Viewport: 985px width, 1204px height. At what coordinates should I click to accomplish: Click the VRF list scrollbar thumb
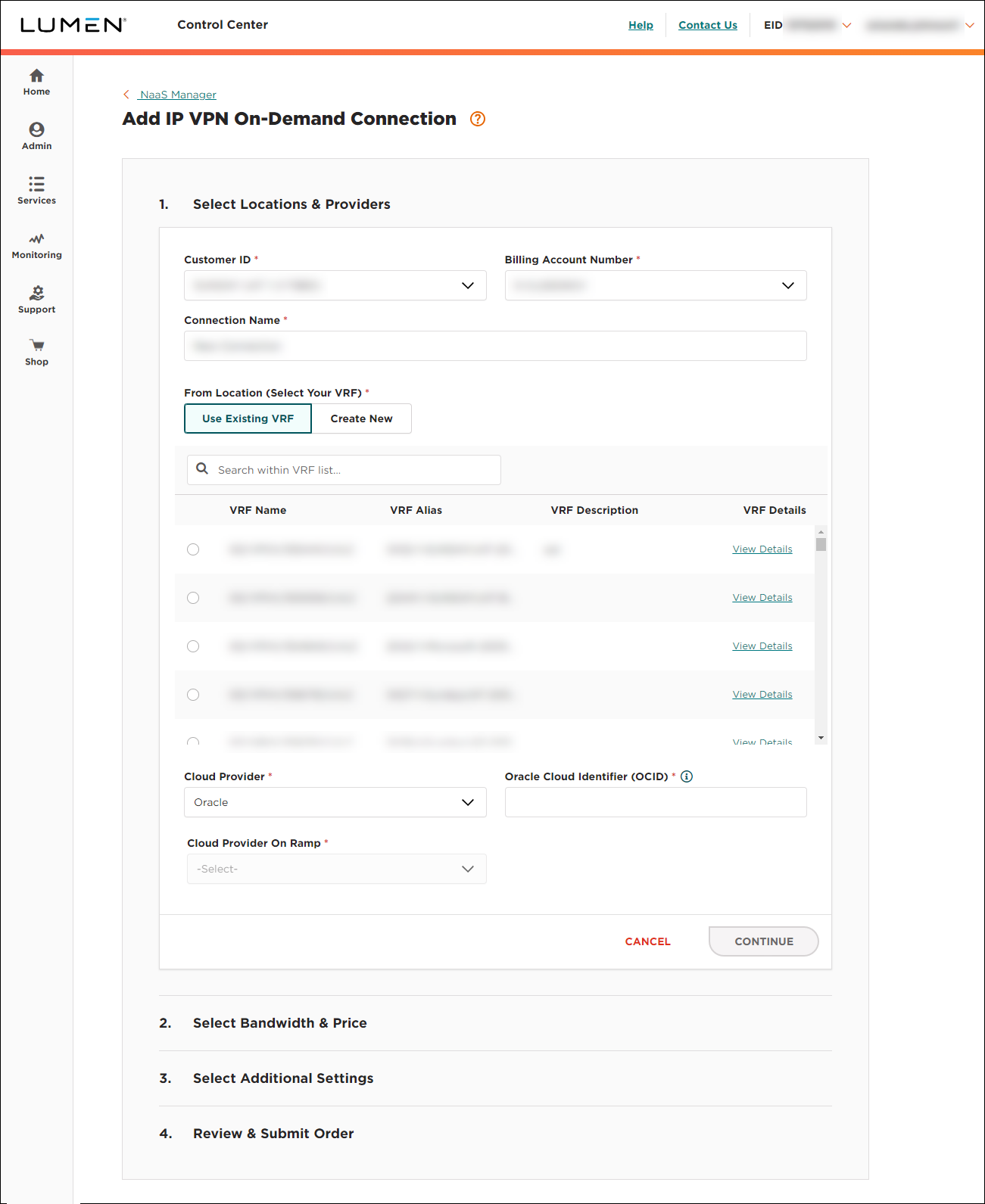821,544
